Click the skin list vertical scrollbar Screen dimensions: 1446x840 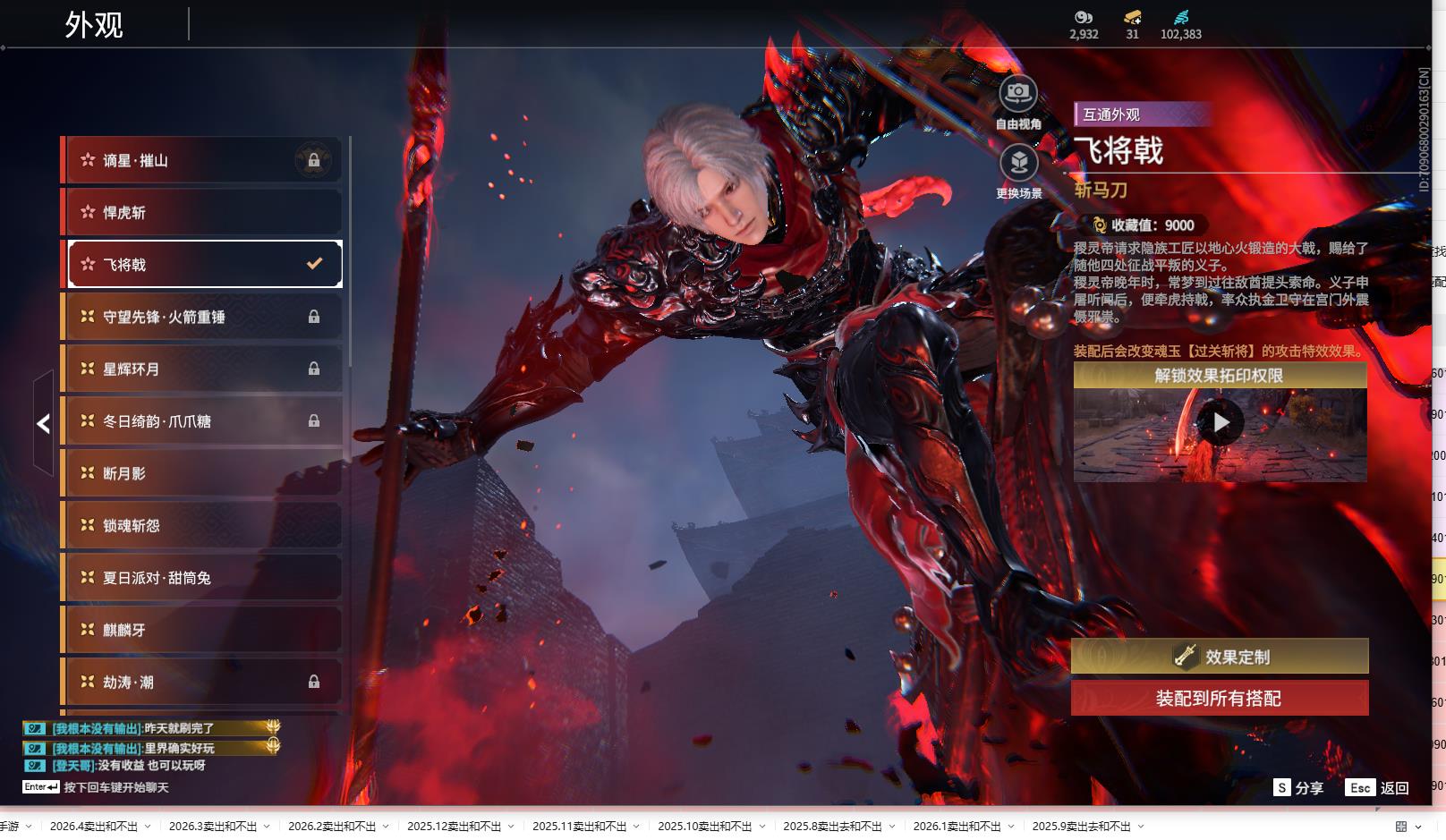[350, 250]
